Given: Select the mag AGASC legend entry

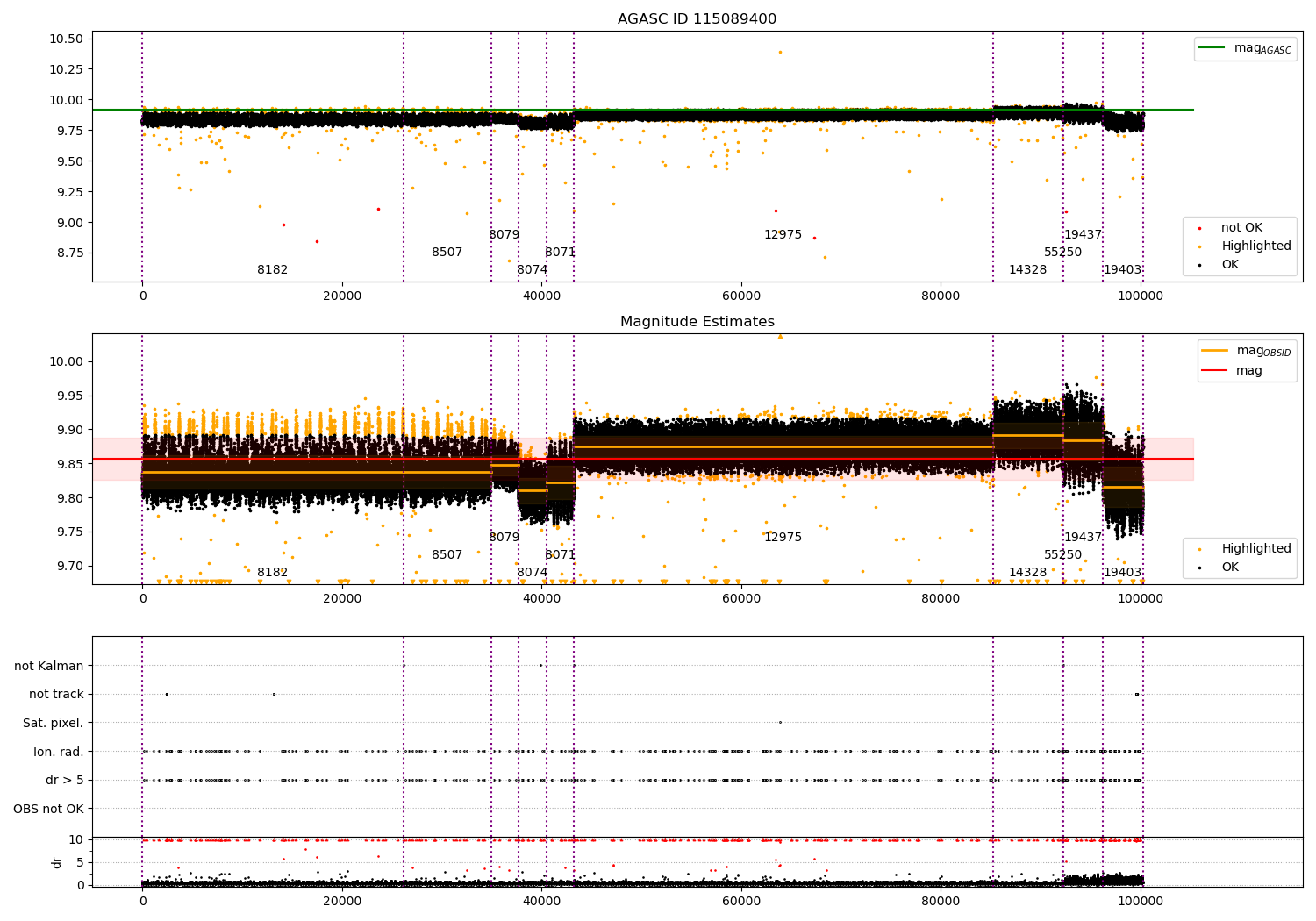Looking at the screenshot, I should tap(1245, 48).
